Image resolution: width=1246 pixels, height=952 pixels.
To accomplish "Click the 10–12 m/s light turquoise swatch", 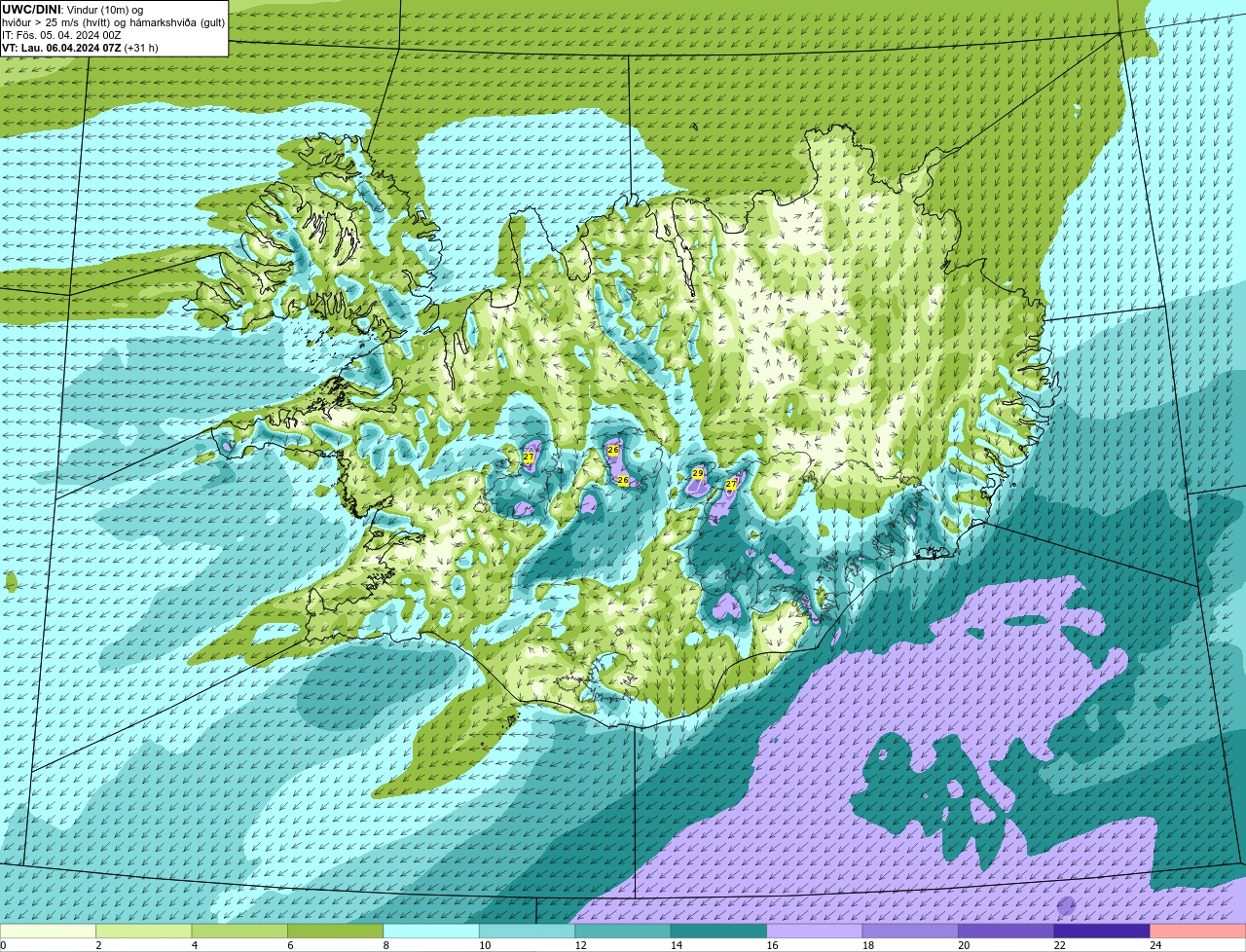I will point(527,931).
